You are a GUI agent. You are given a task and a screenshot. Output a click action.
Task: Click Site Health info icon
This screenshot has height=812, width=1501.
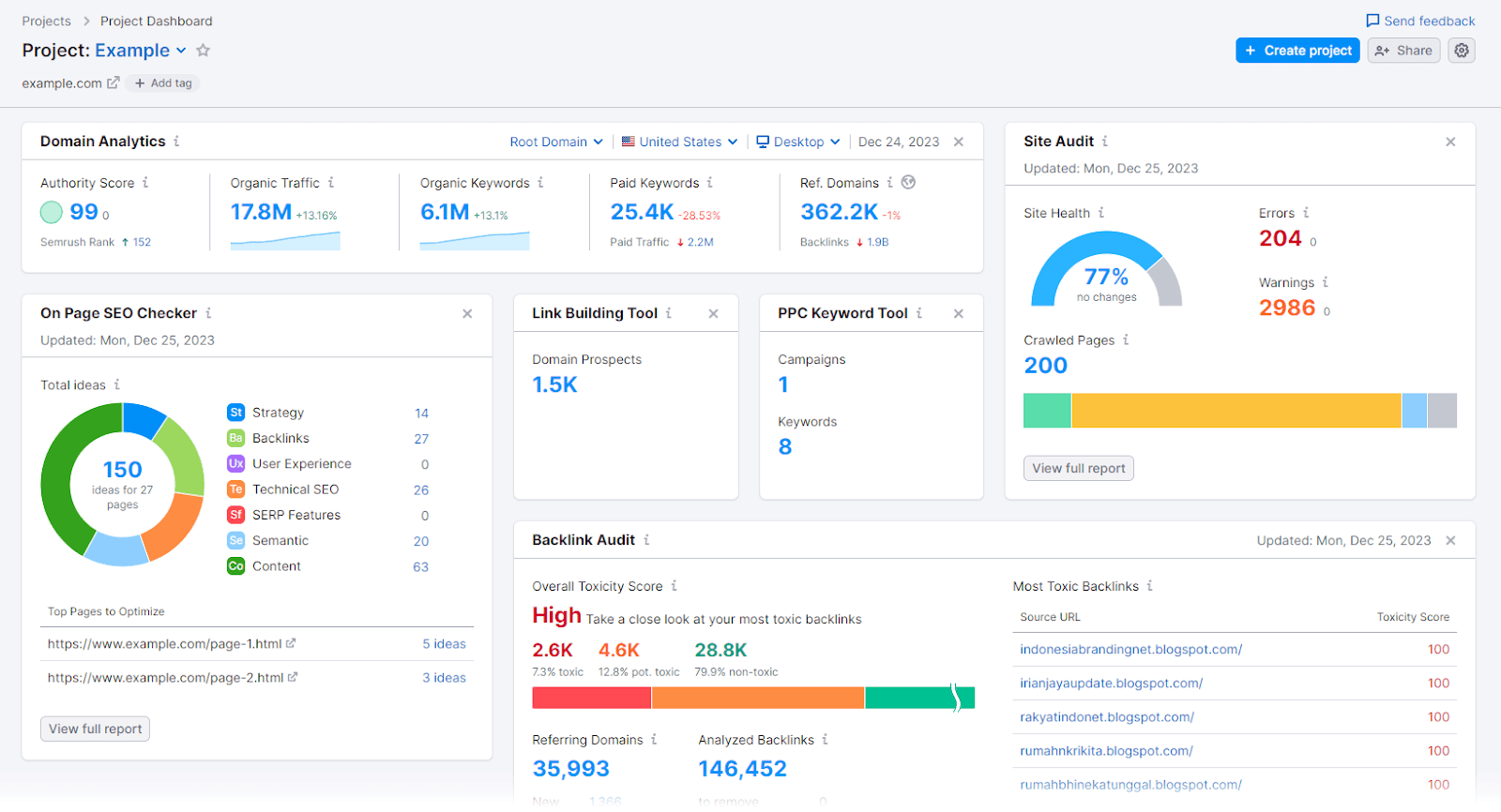pyautogui.click(x=1101, y=213)
